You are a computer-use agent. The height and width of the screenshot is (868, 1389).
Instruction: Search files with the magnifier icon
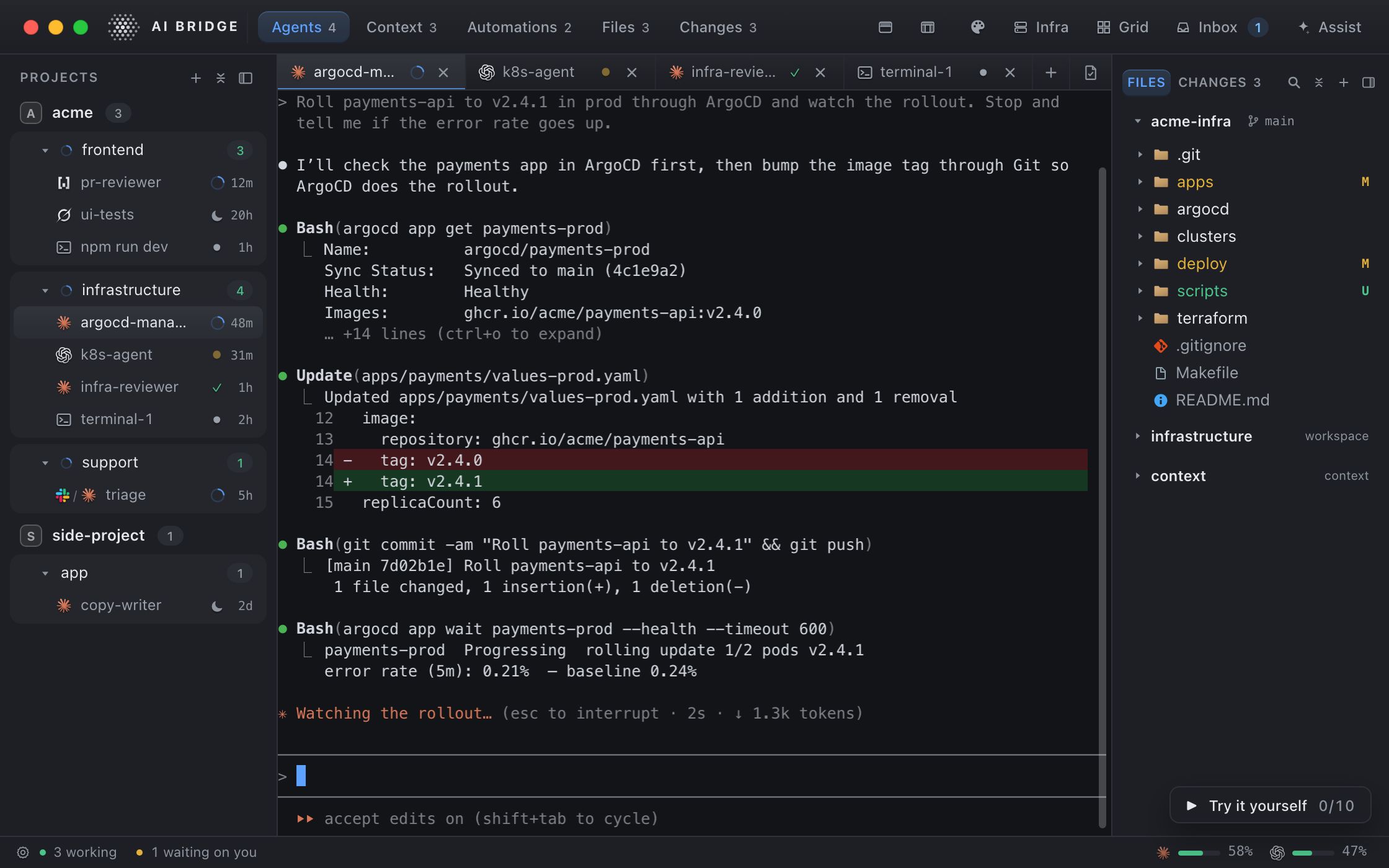(x=1294, y=82)
